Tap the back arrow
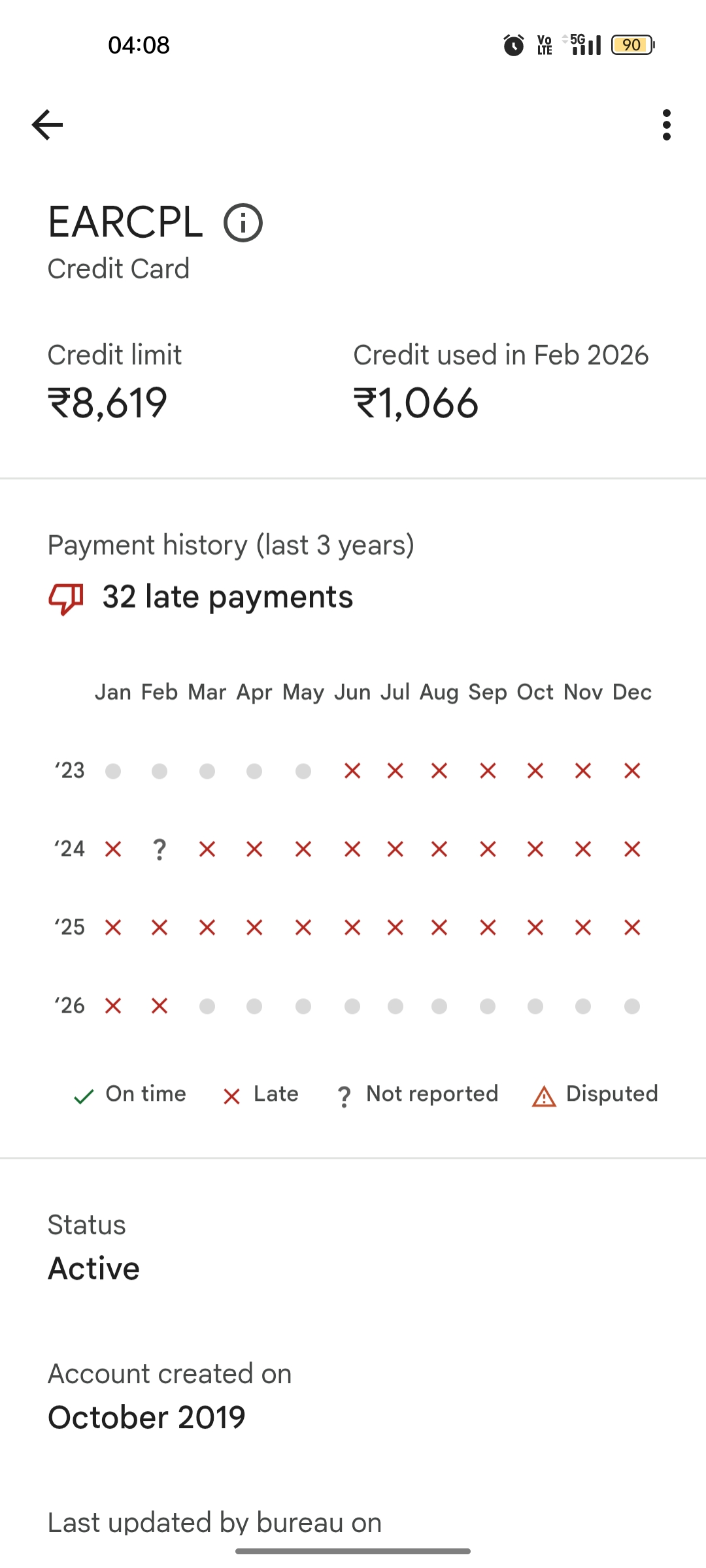This screenshot has height=1568, width=706. point(48,125)
